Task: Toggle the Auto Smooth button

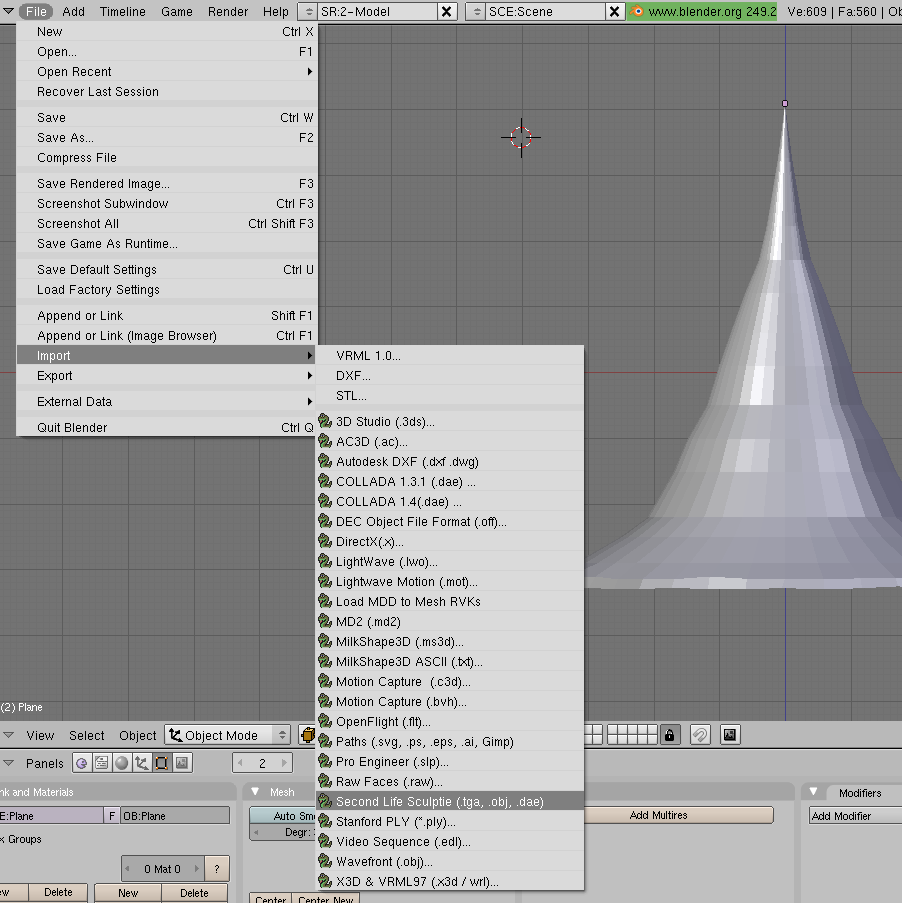Action: pyautogui.click(x=283, y=815)
